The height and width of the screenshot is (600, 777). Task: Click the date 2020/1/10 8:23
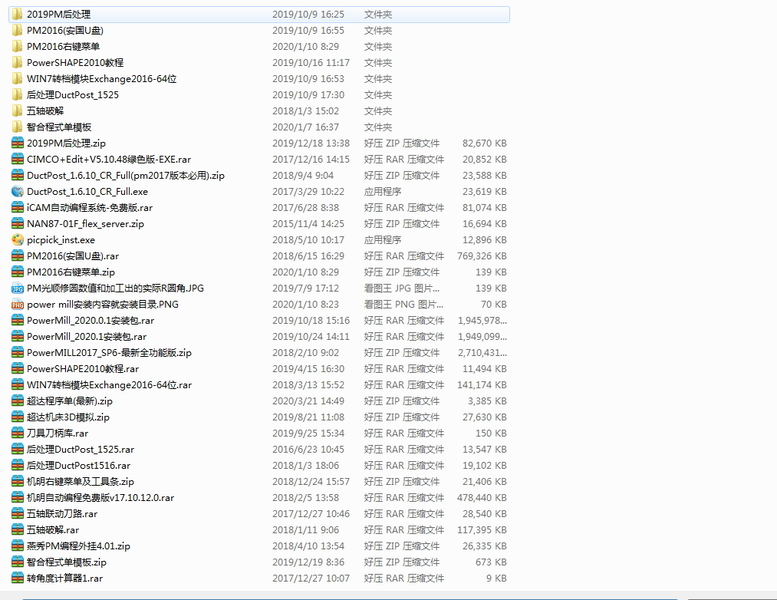[305, 304]
